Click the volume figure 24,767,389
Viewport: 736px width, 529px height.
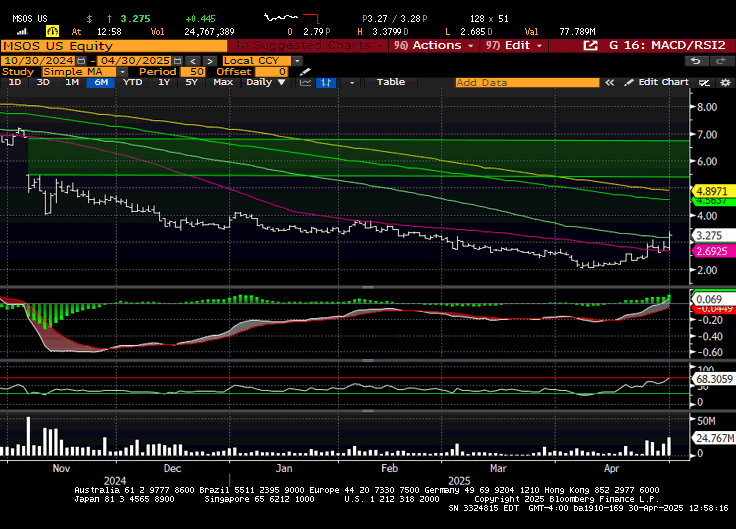click(x=209, y=32)
